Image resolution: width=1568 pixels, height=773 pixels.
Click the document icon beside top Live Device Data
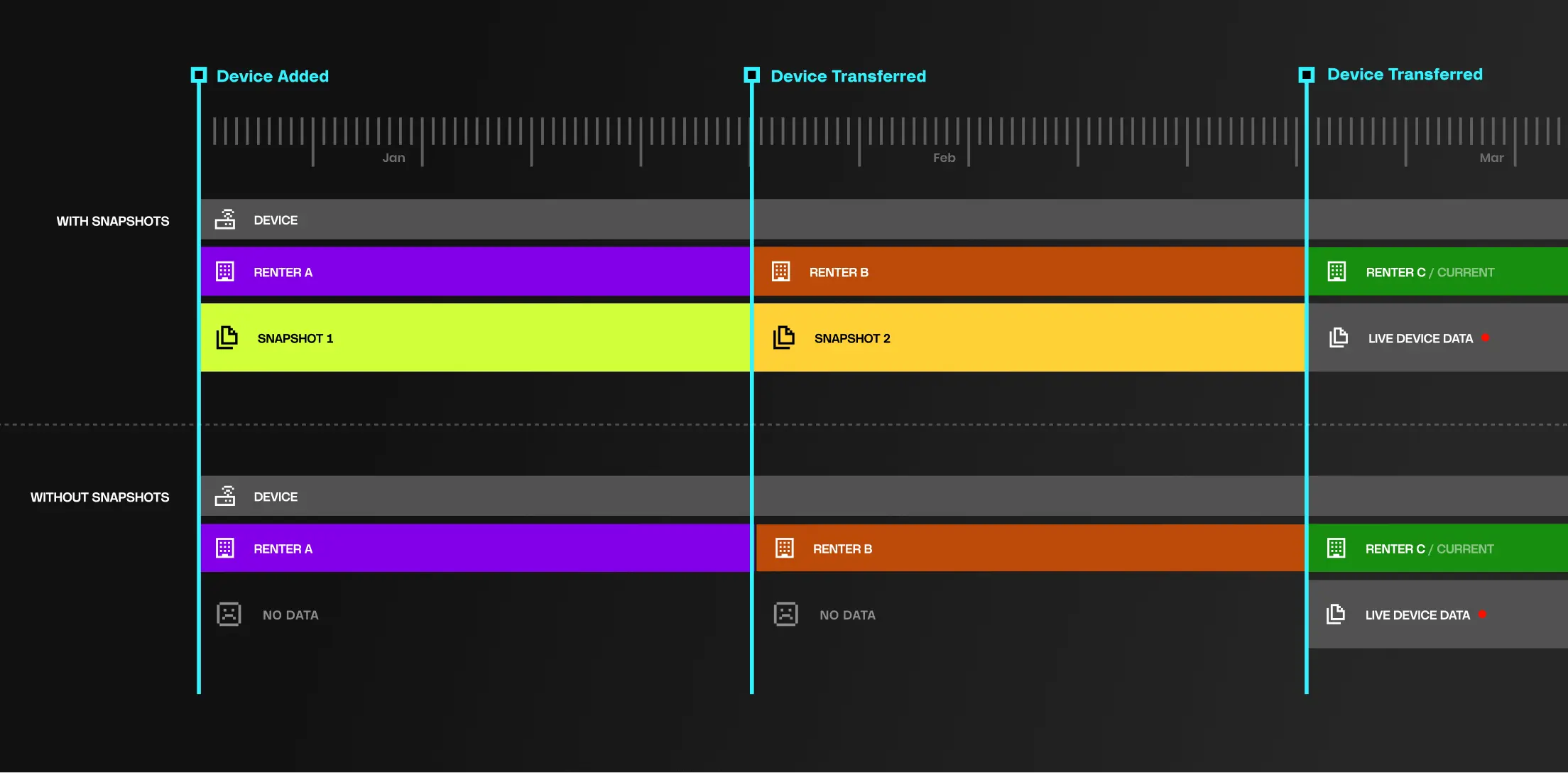point(1339,337)
